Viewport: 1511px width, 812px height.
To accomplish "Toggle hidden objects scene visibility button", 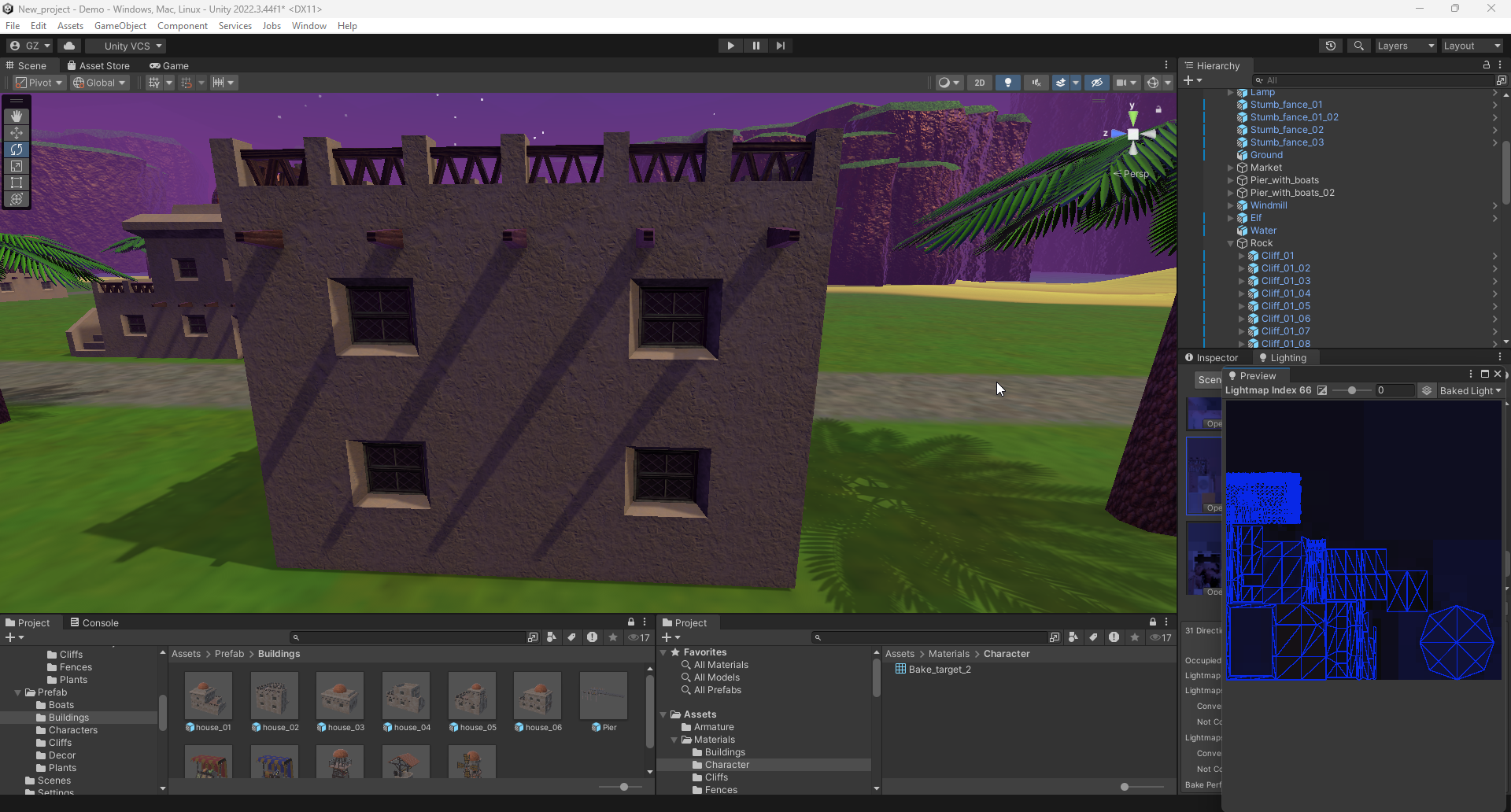I will point(1096,83).
